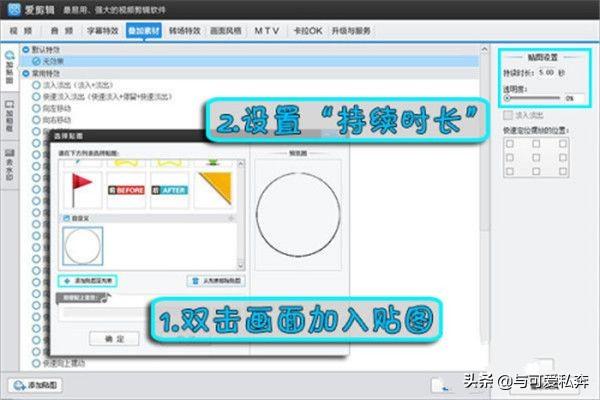Collapse the 常用特效 effects group
This screenshot has width=600, height=400.
click(x=26, y=74)
